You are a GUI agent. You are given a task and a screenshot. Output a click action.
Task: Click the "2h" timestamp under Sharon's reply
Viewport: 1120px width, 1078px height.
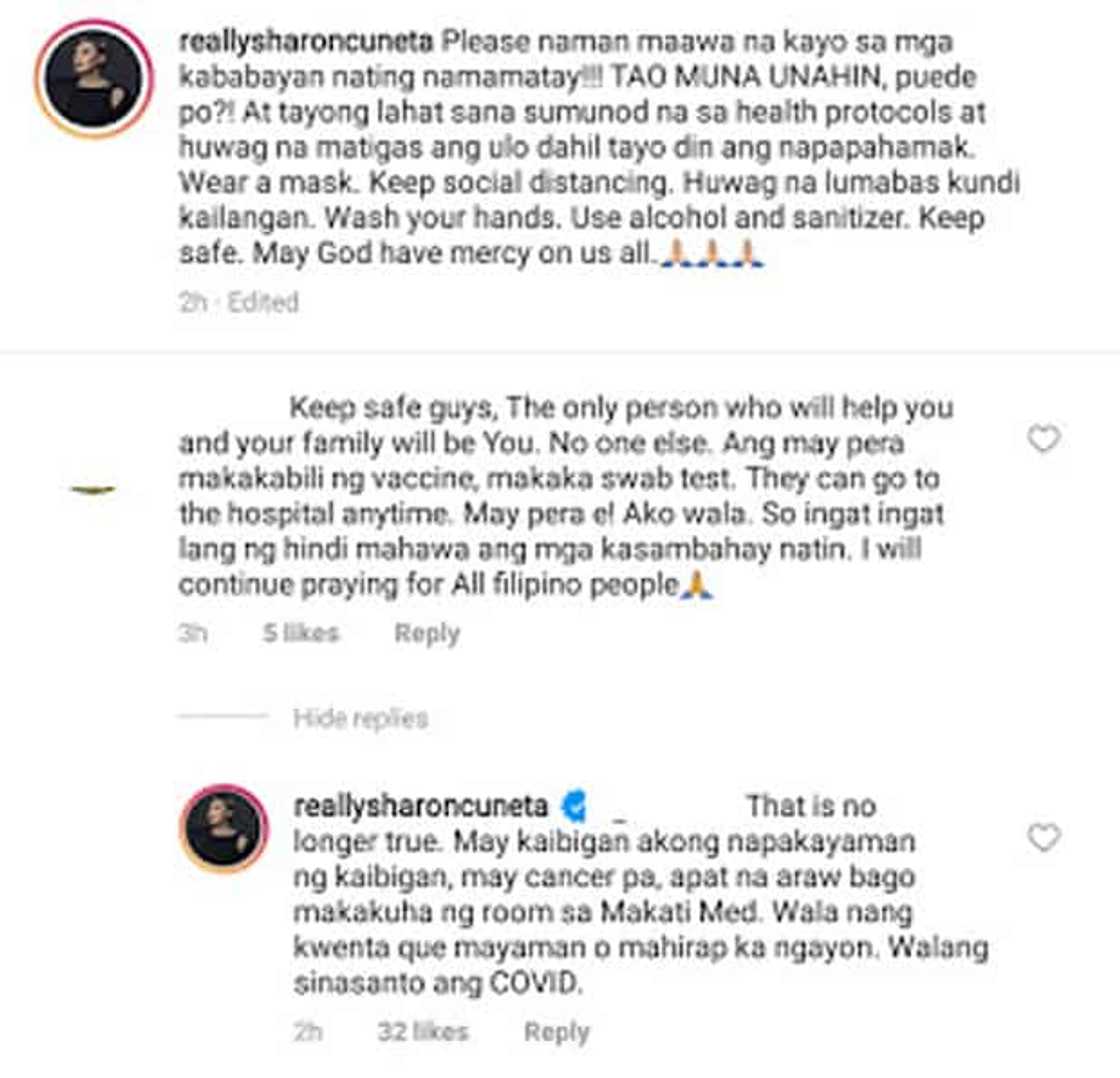(x=308, y=1031)
